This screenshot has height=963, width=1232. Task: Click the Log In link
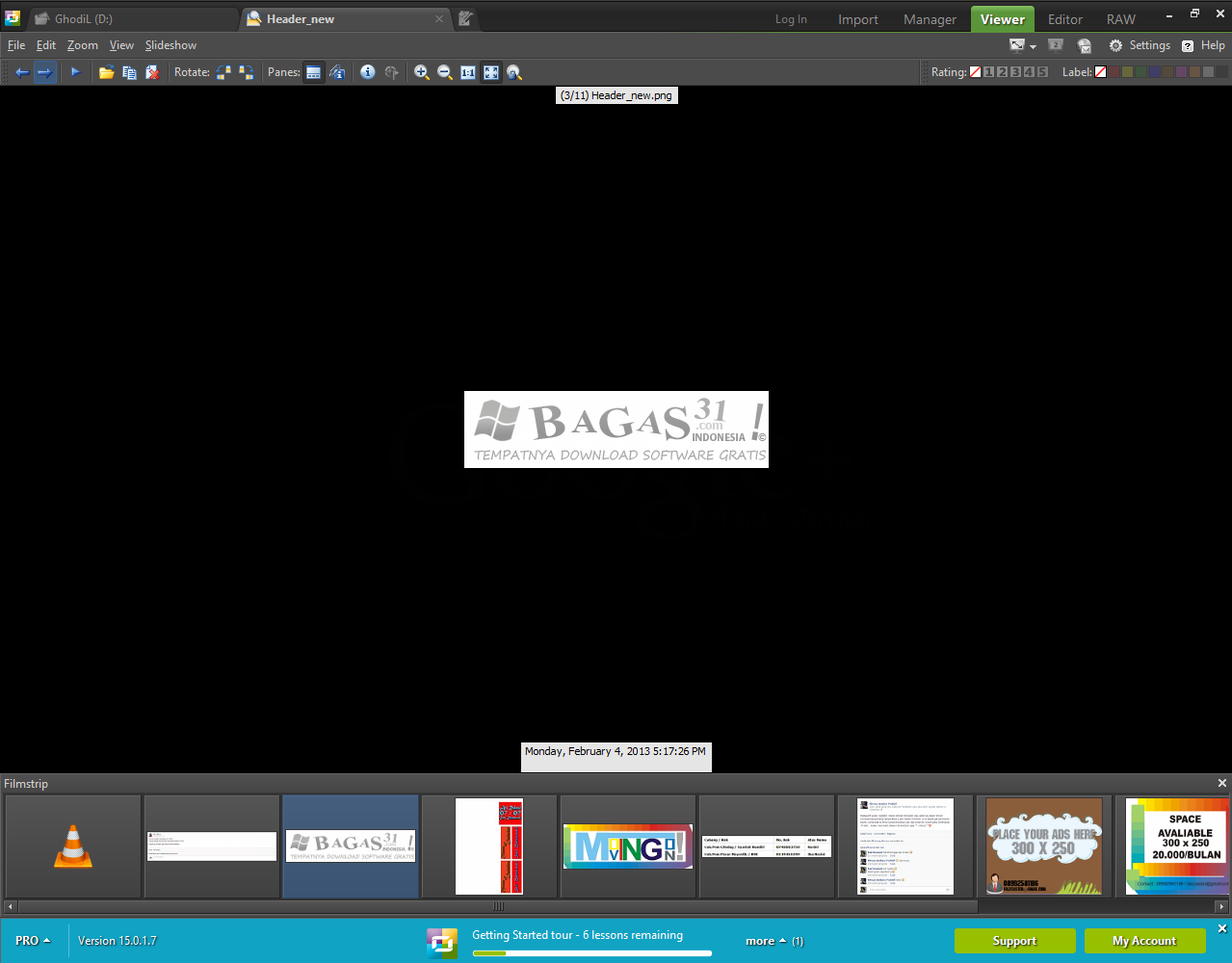(x=791, y=19)
